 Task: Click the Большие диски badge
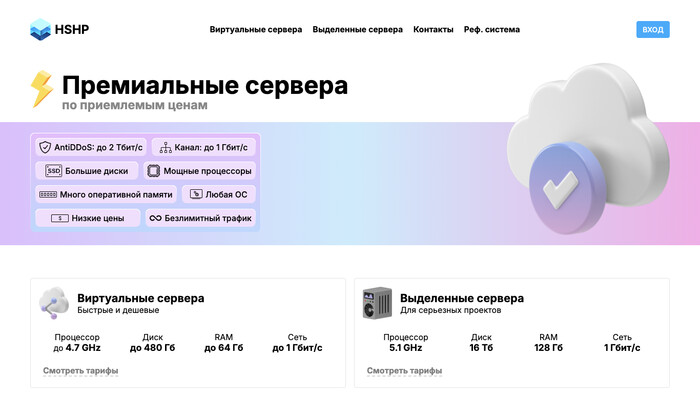tap(87, 171)
